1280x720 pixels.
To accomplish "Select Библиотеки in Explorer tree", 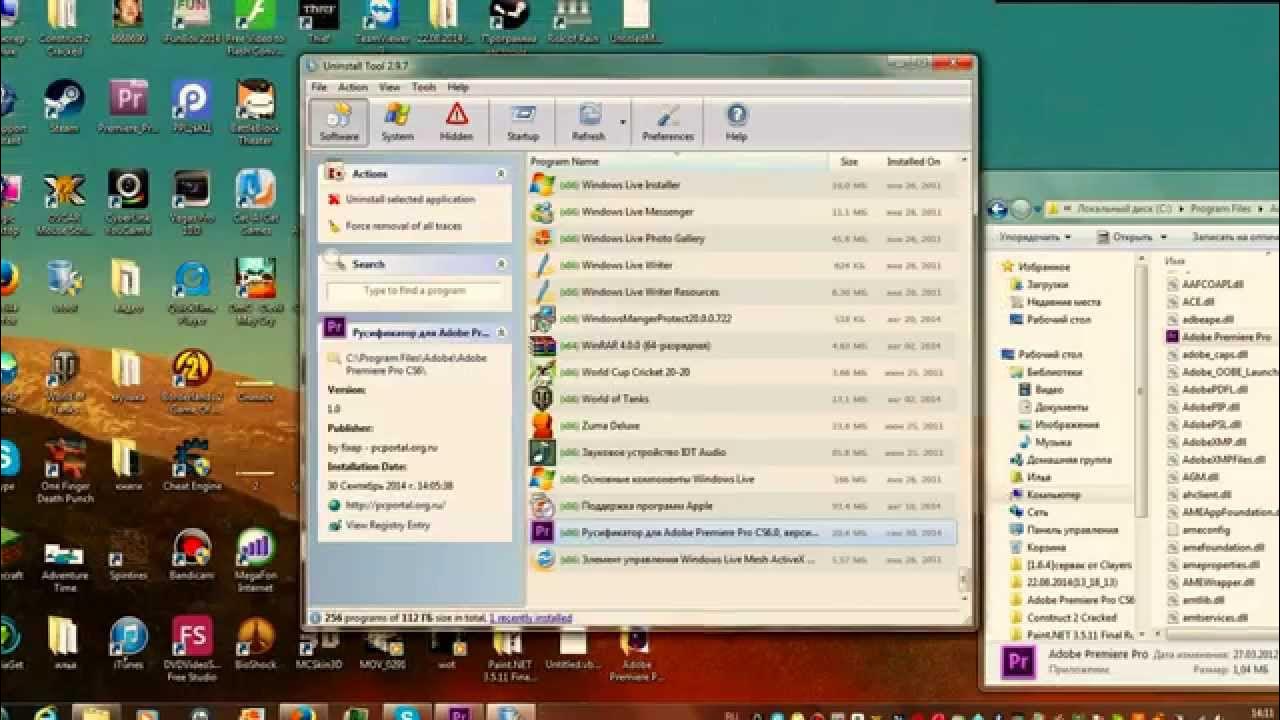I will click(1046, 372).
